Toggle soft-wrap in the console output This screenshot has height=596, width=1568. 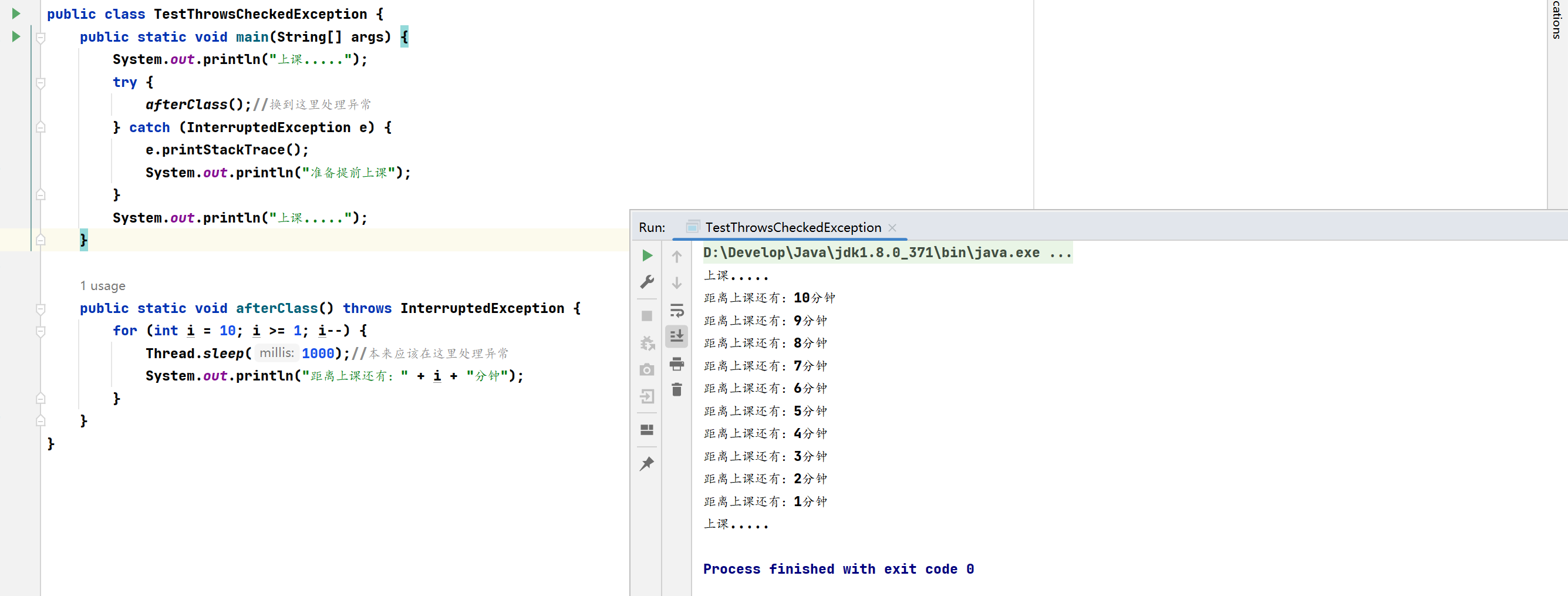tap(676, 311)
